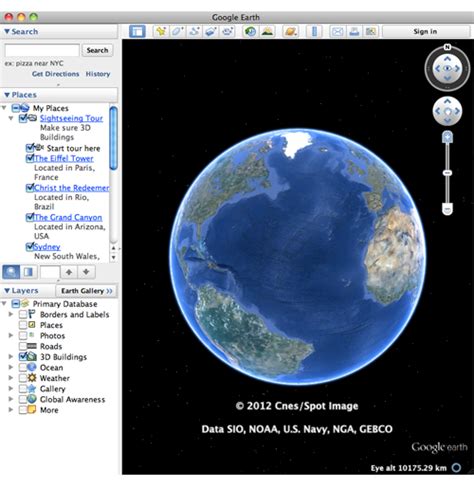This screenshot has height=488, width=474.
Task: Expand the Borders and Labels layer
Action: click(x=11, y=314)
